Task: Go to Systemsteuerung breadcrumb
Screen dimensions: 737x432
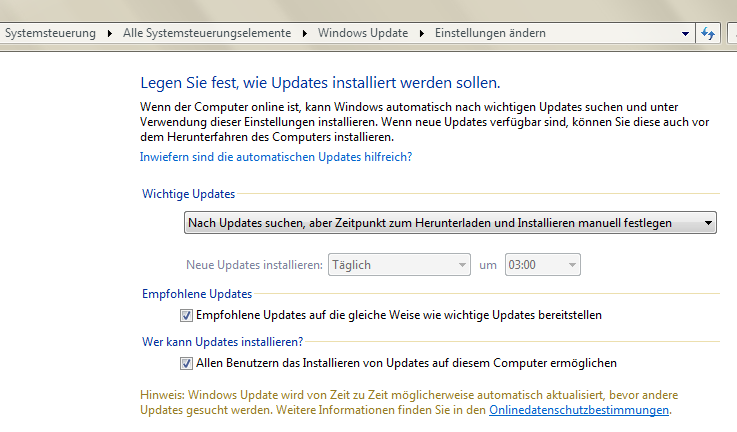Action: pyautogui.click(x=50, y=33)
